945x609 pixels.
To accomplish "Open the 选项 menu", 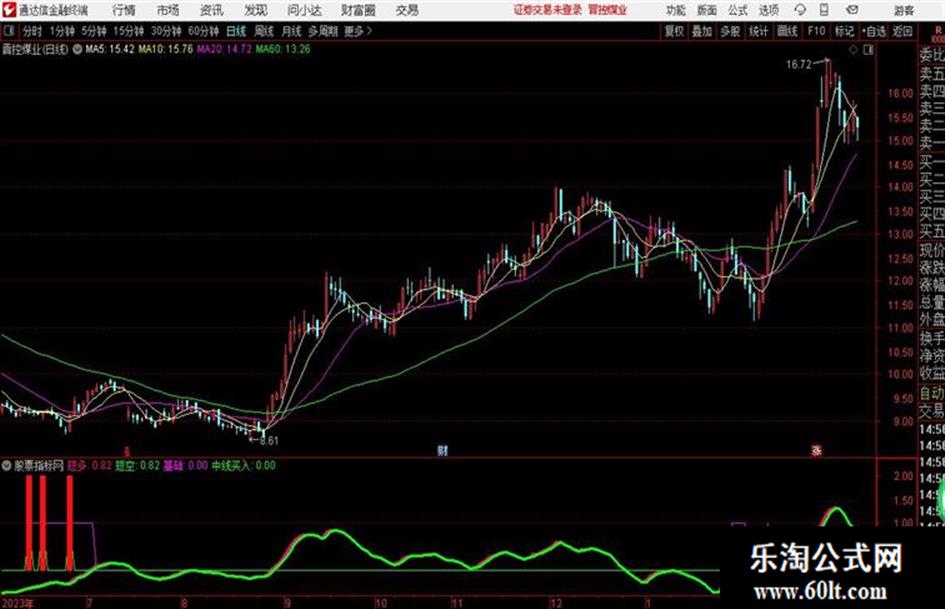I will (769, 10).
